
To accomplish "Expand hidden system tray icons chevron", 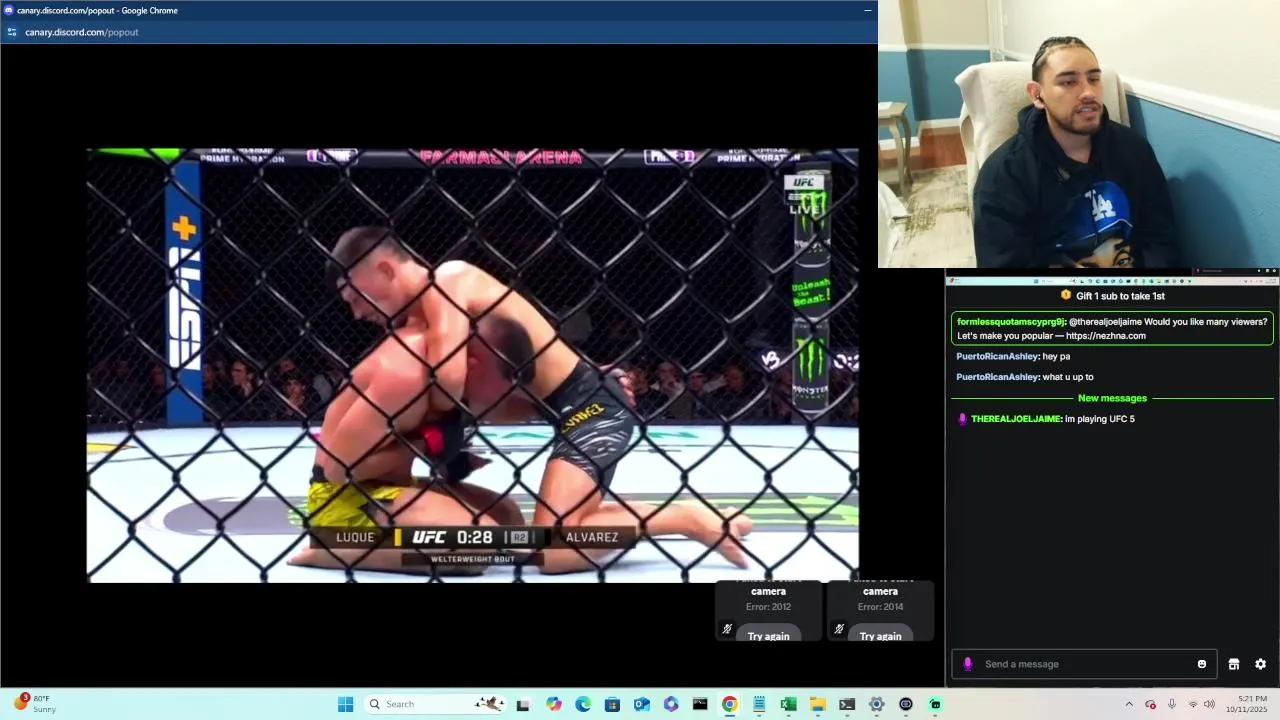I will (1129, 704).
